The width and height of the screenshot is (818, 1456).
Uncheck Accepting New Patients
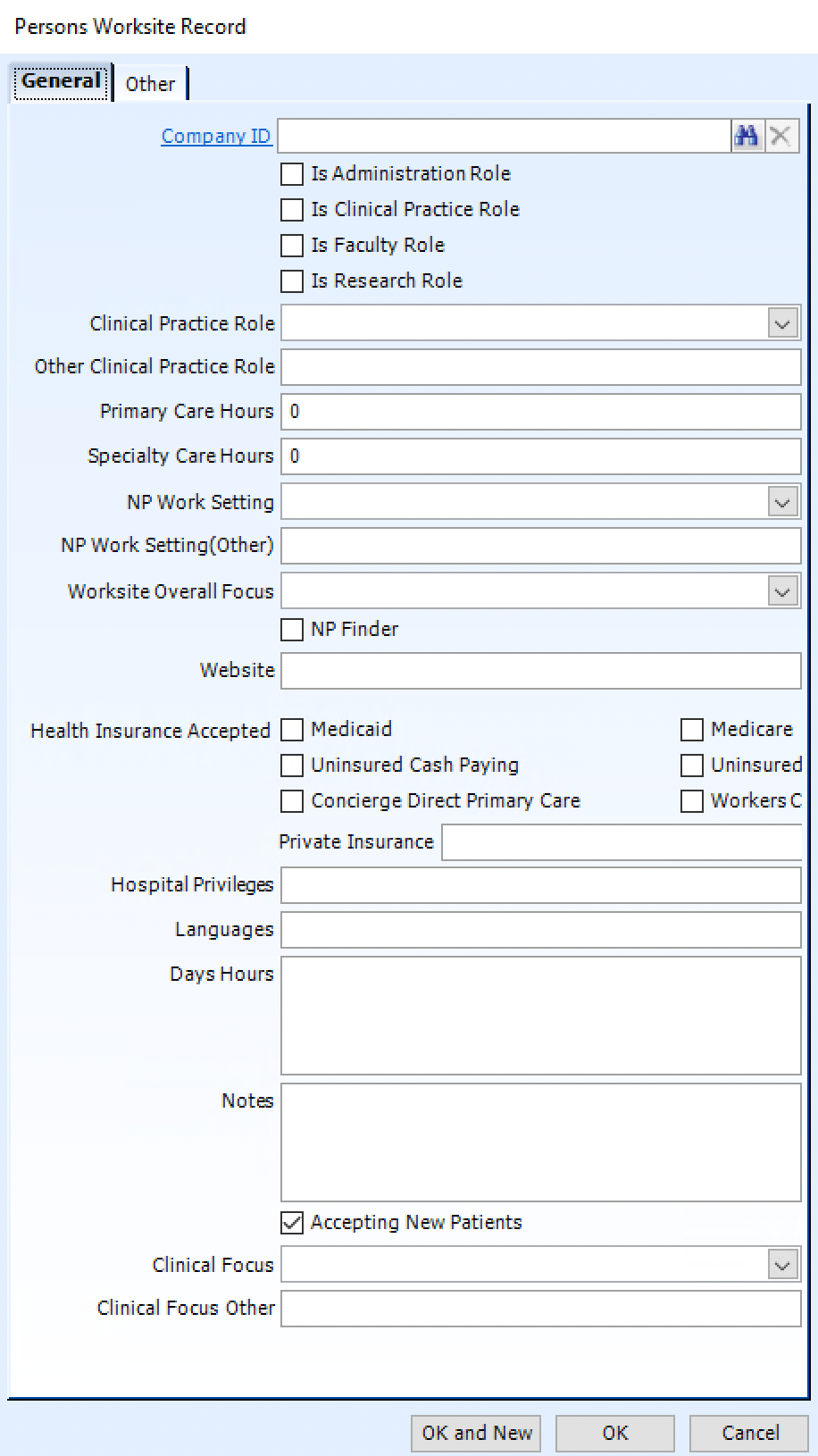(292, 1223)
